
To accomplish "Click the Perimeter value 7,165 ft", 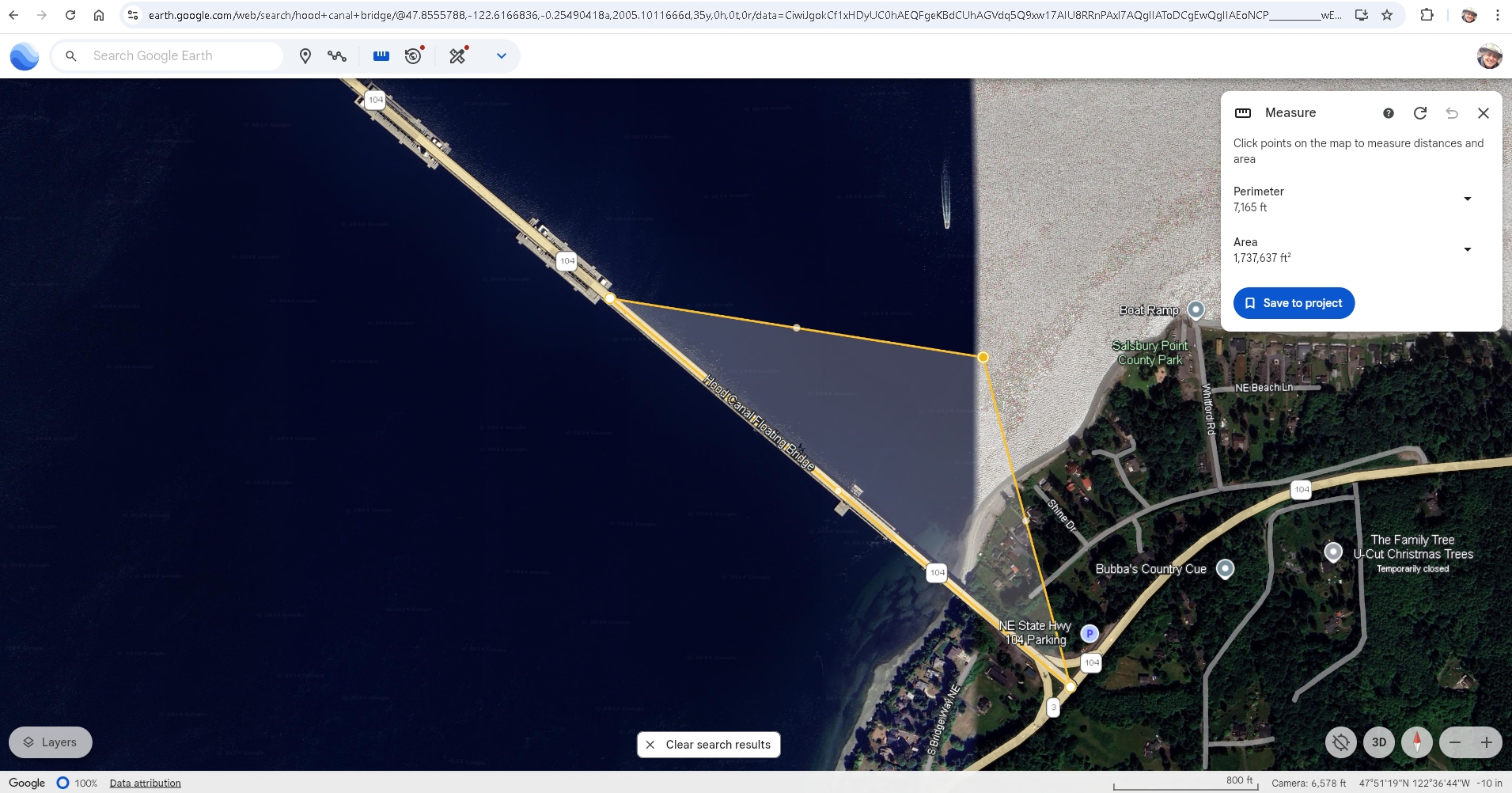I will [x=1250, y=207].
